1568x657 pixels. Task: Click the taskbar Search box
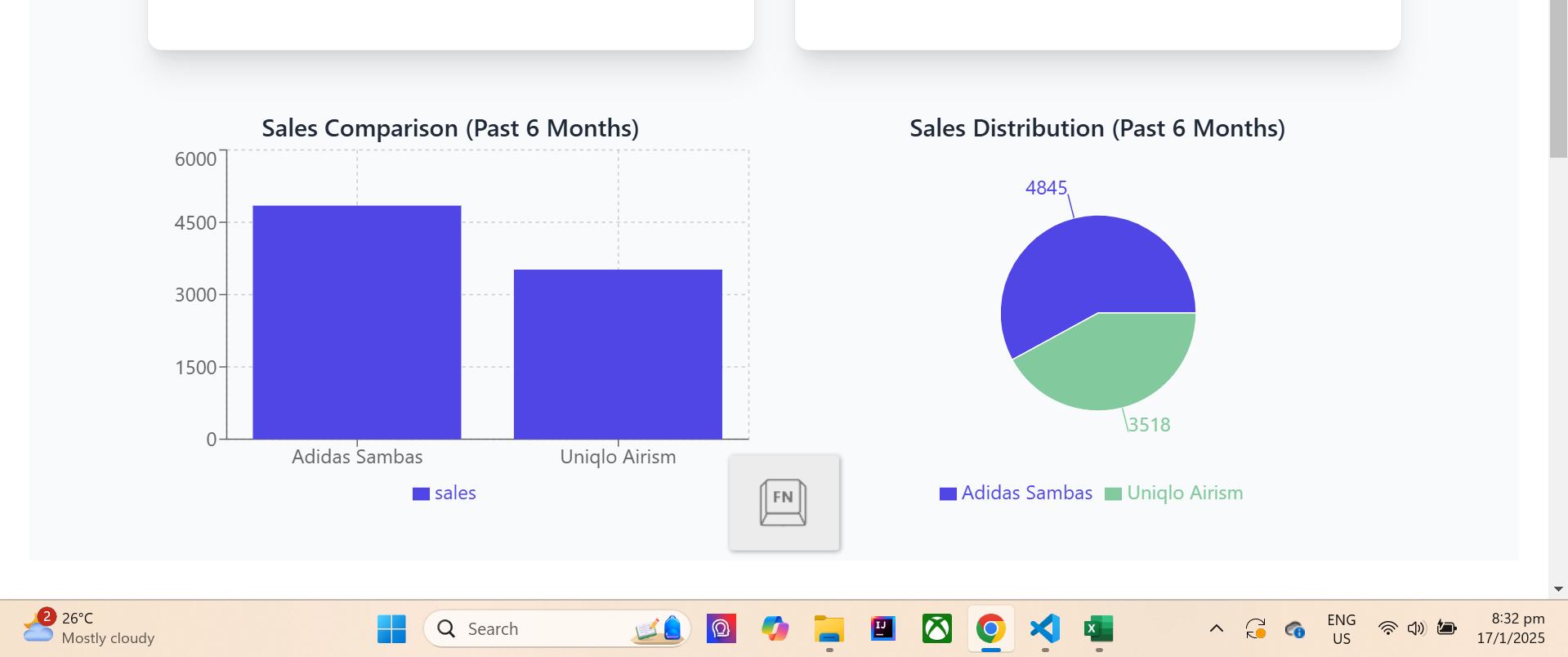(557, 628)
